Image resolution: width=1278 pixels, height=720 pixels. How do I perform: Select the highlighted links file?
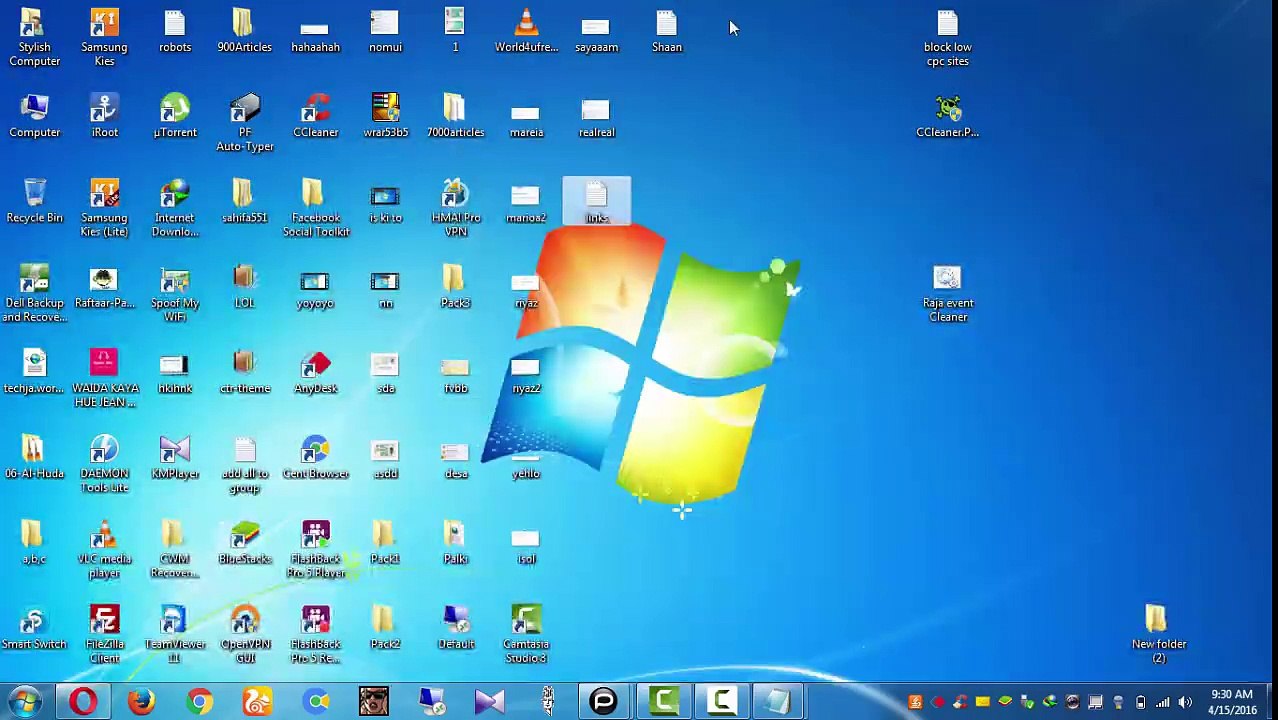tap(596, 200)
